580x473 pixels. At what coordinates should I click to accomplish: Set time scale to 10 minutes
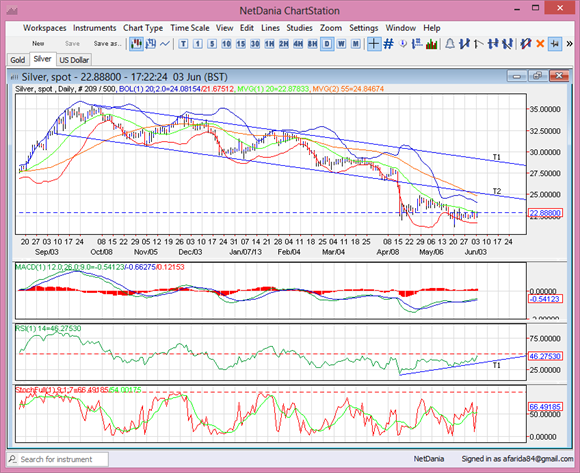[x=226, y=44]
